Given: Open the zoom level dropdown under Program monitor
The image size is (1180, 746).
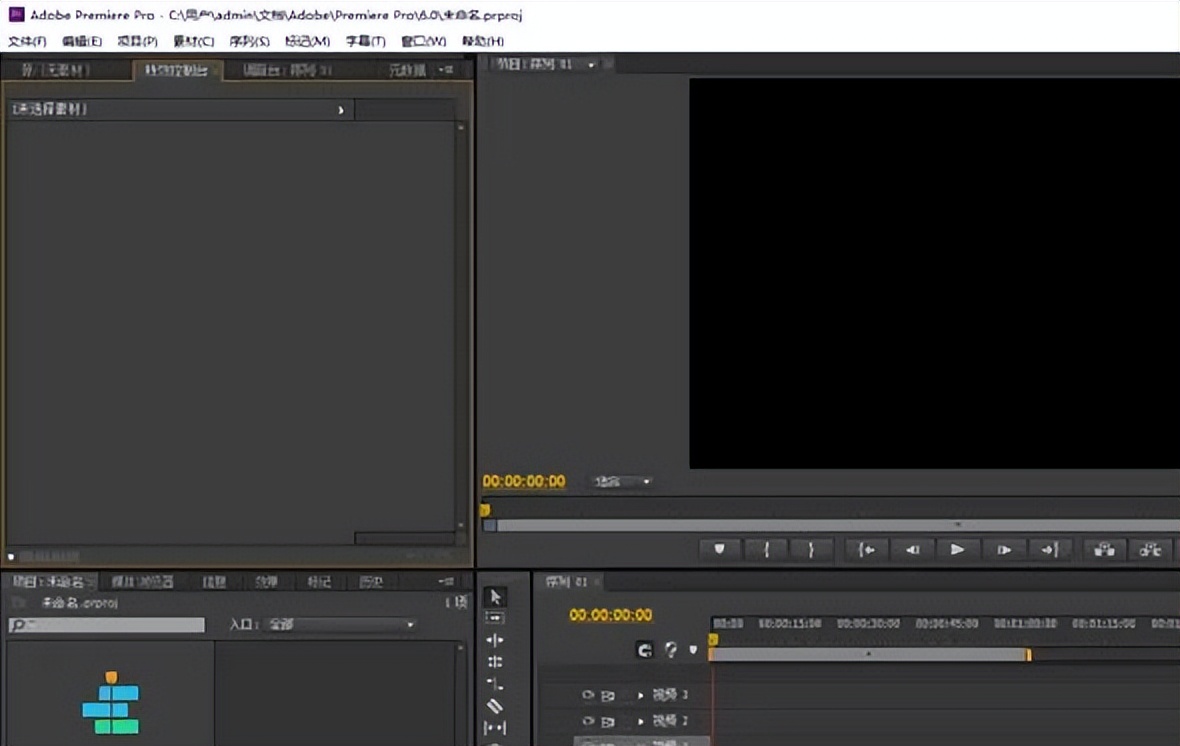Looking at the screenshot, I should (622, 482).
